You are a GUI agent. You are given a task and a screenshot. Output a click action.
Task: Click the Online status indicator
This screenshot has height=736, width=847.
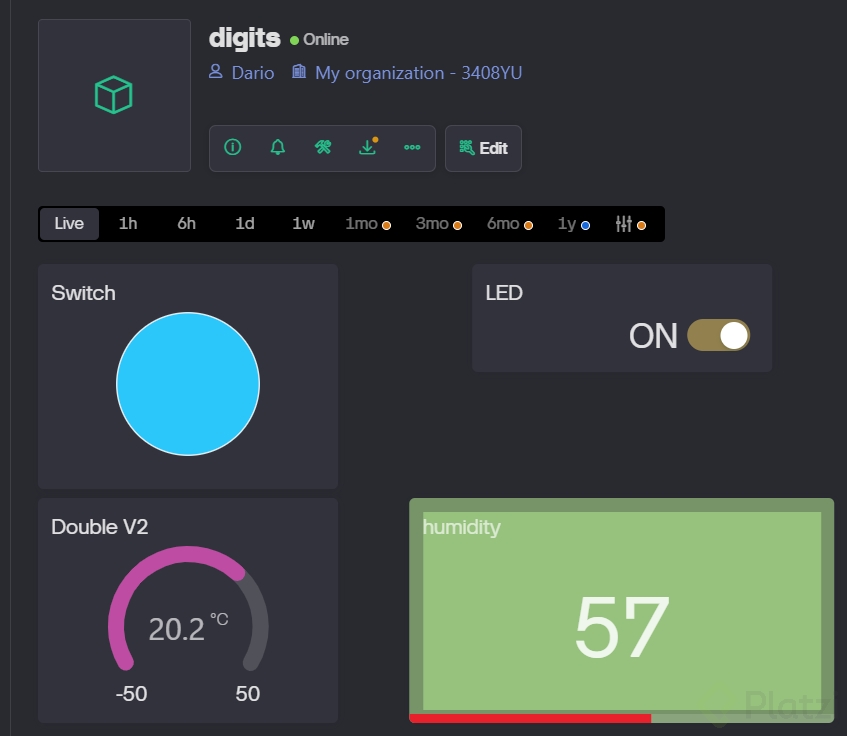319,39
